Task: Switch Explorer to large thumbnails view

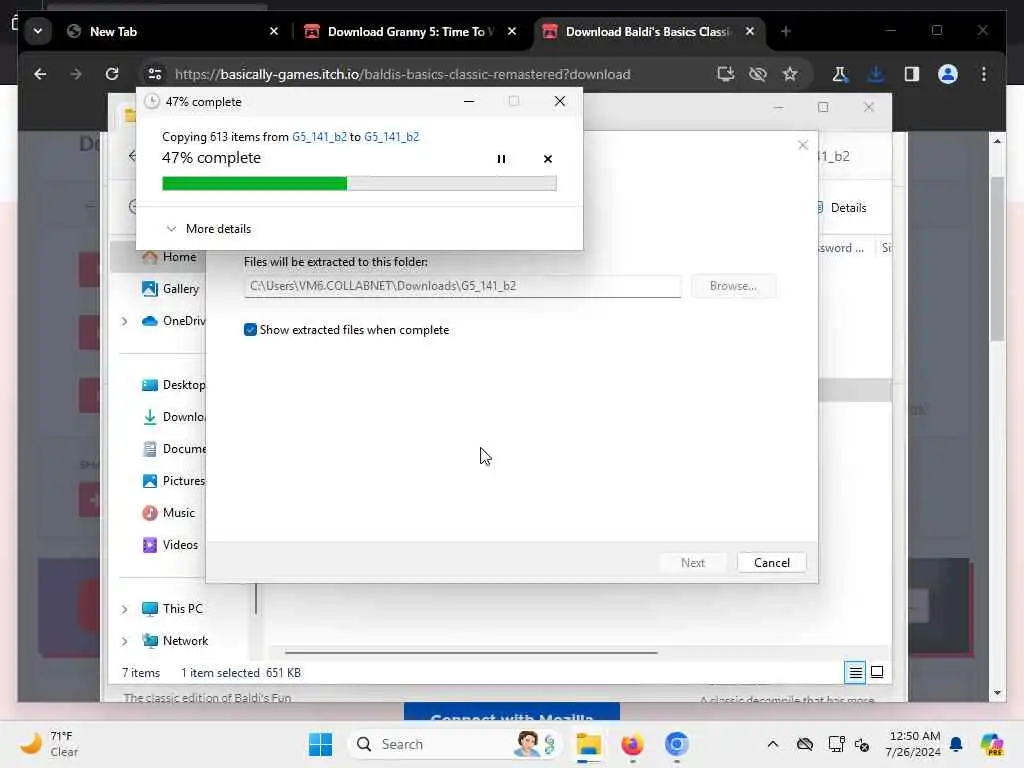Action: [877, 672]
